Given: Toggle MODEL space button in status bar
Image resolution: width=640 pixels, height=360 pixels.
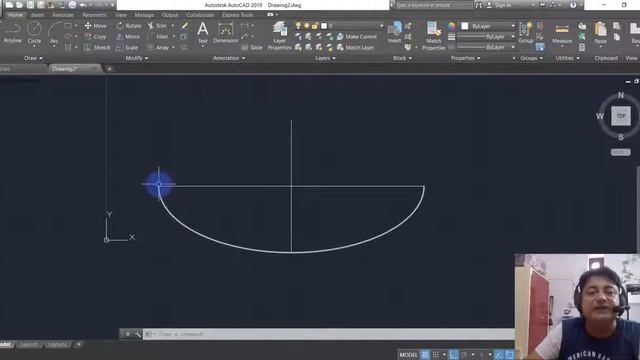Looking at the screenshot, I should point(408,355).
